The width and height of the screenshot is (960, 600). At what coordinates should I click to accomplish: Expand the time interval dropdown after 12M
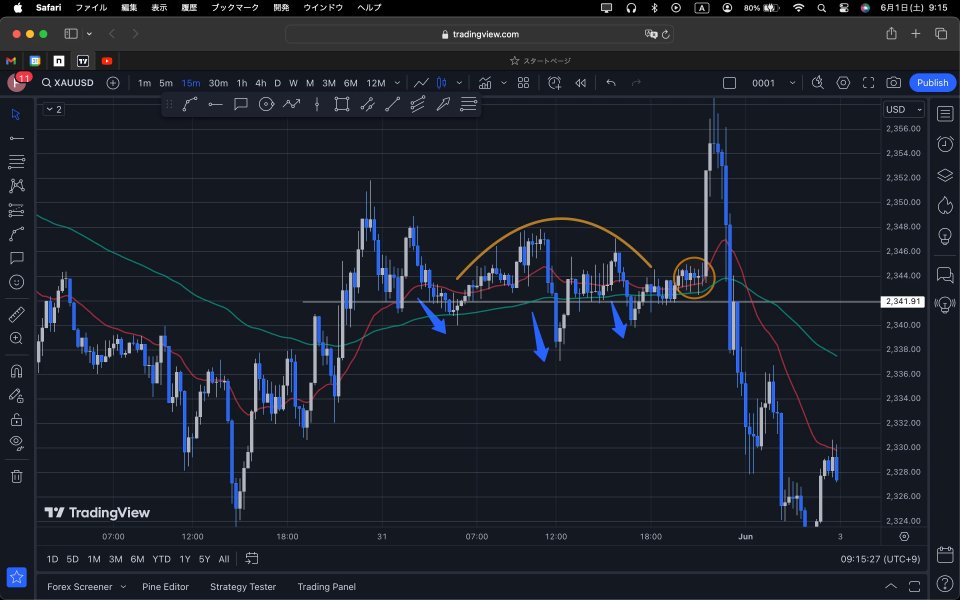(398, 83)
